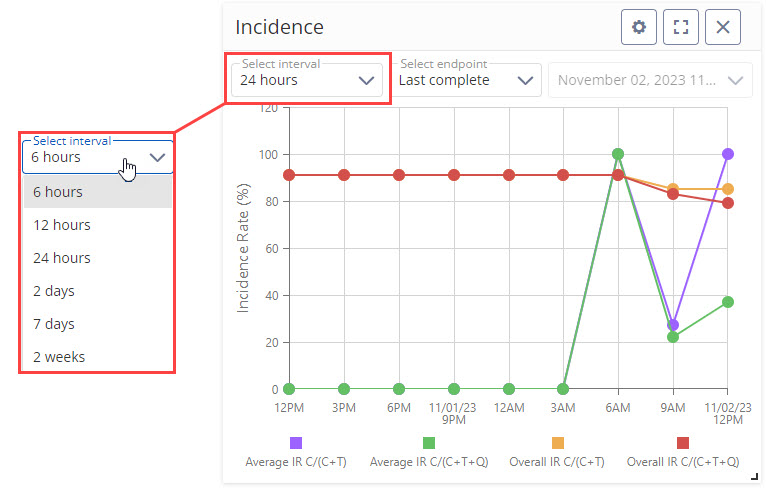The image size is (766, 488).
Task: Toggle red Overall IR C/(C+T+Q) legend swatch
Action: [683, 443]
